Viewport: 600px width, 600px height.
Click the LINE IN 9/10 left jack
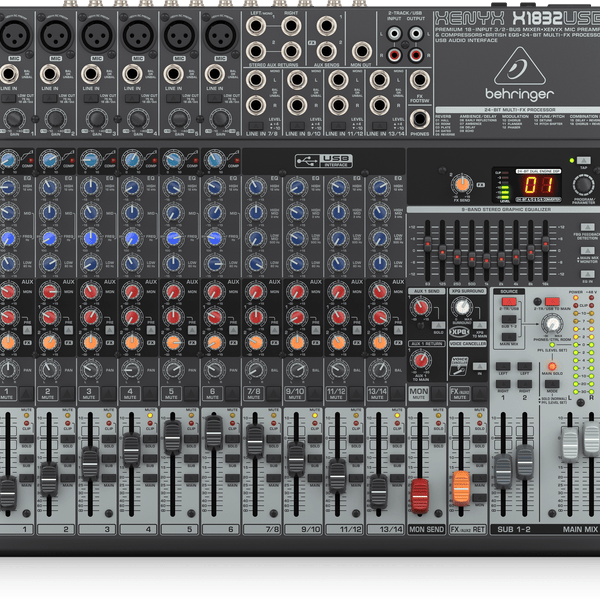297,80
